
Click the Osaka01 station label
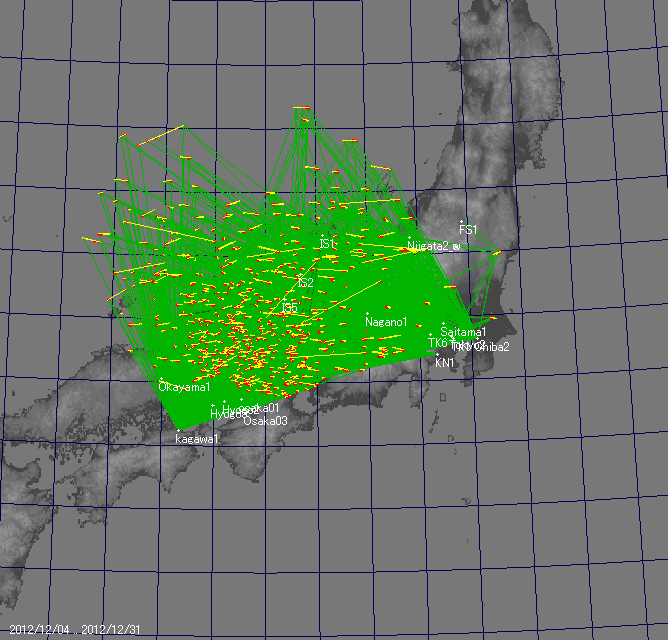pos(259,408)
